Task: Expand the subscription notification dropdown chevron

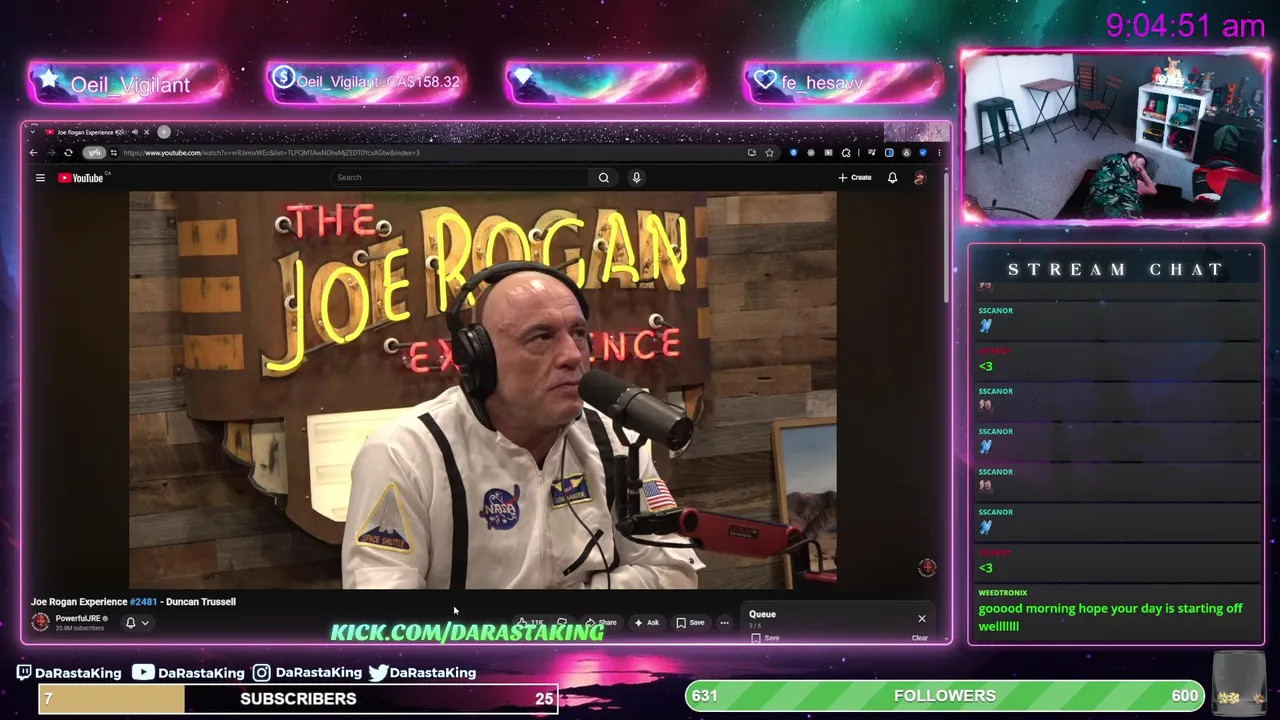Action: click(145, 623)
